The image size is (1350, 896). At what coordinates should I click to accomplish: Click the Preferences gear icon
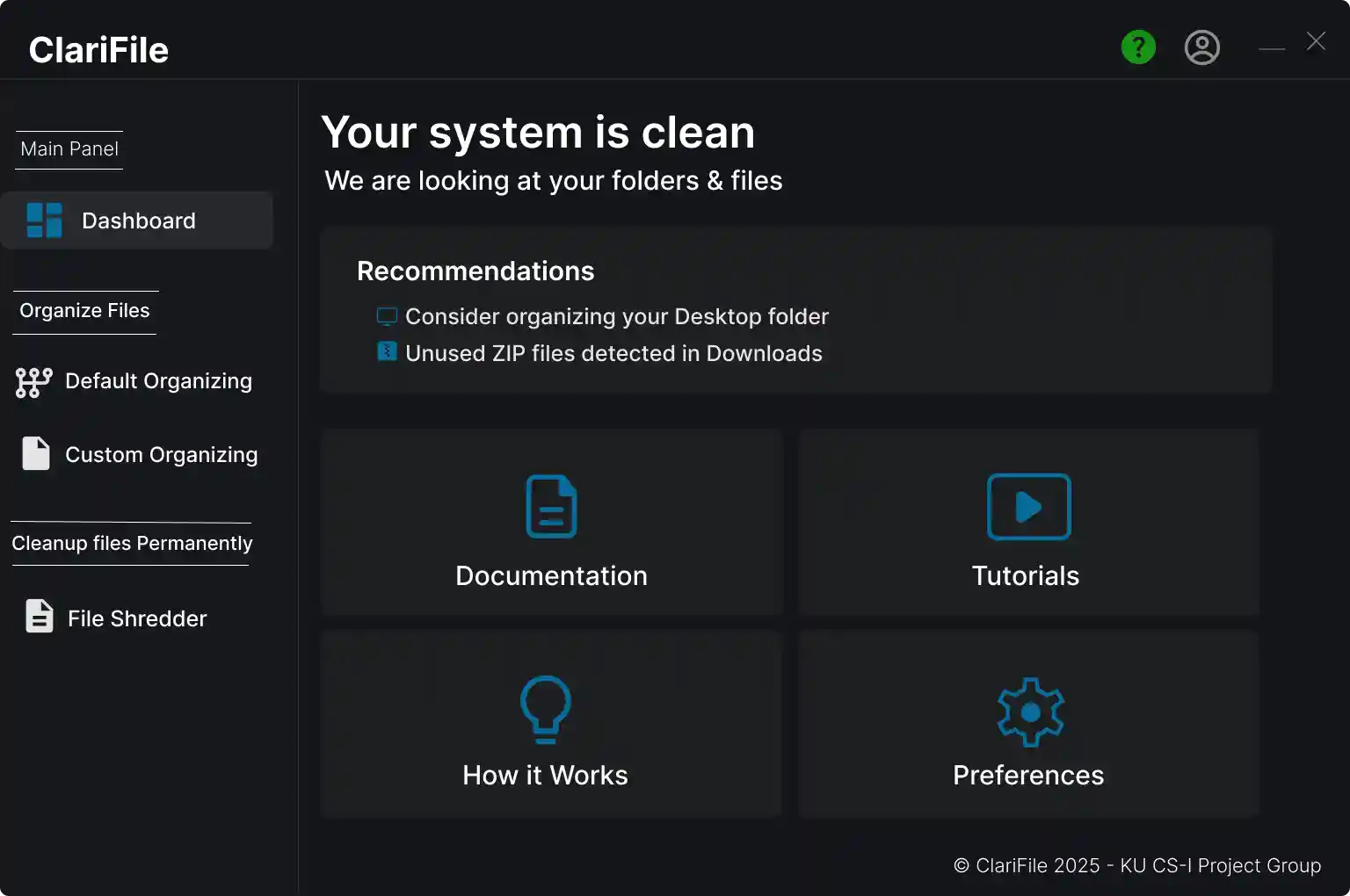1030,712
